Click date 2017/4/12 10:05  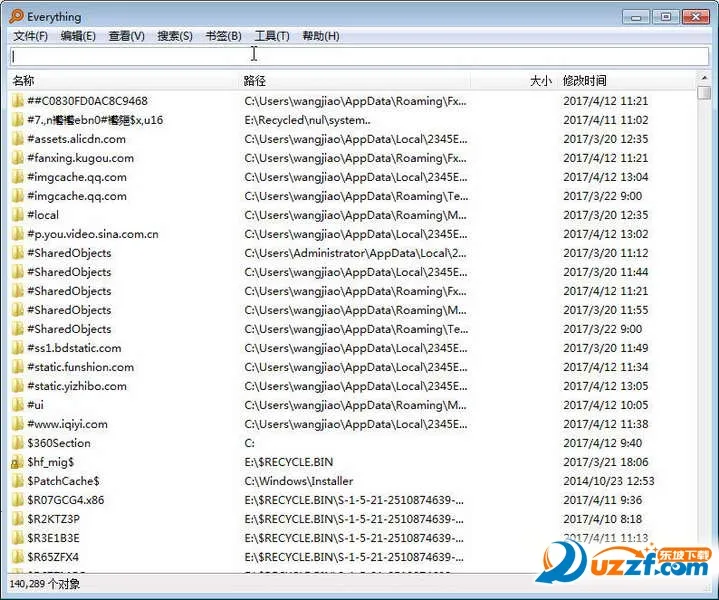tap(605, 405)
